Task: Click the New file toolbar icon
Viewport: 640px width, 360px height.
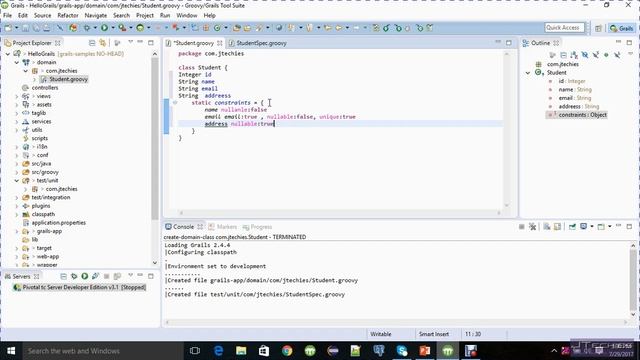Action: pyautogui.click(x=8, y=28)
